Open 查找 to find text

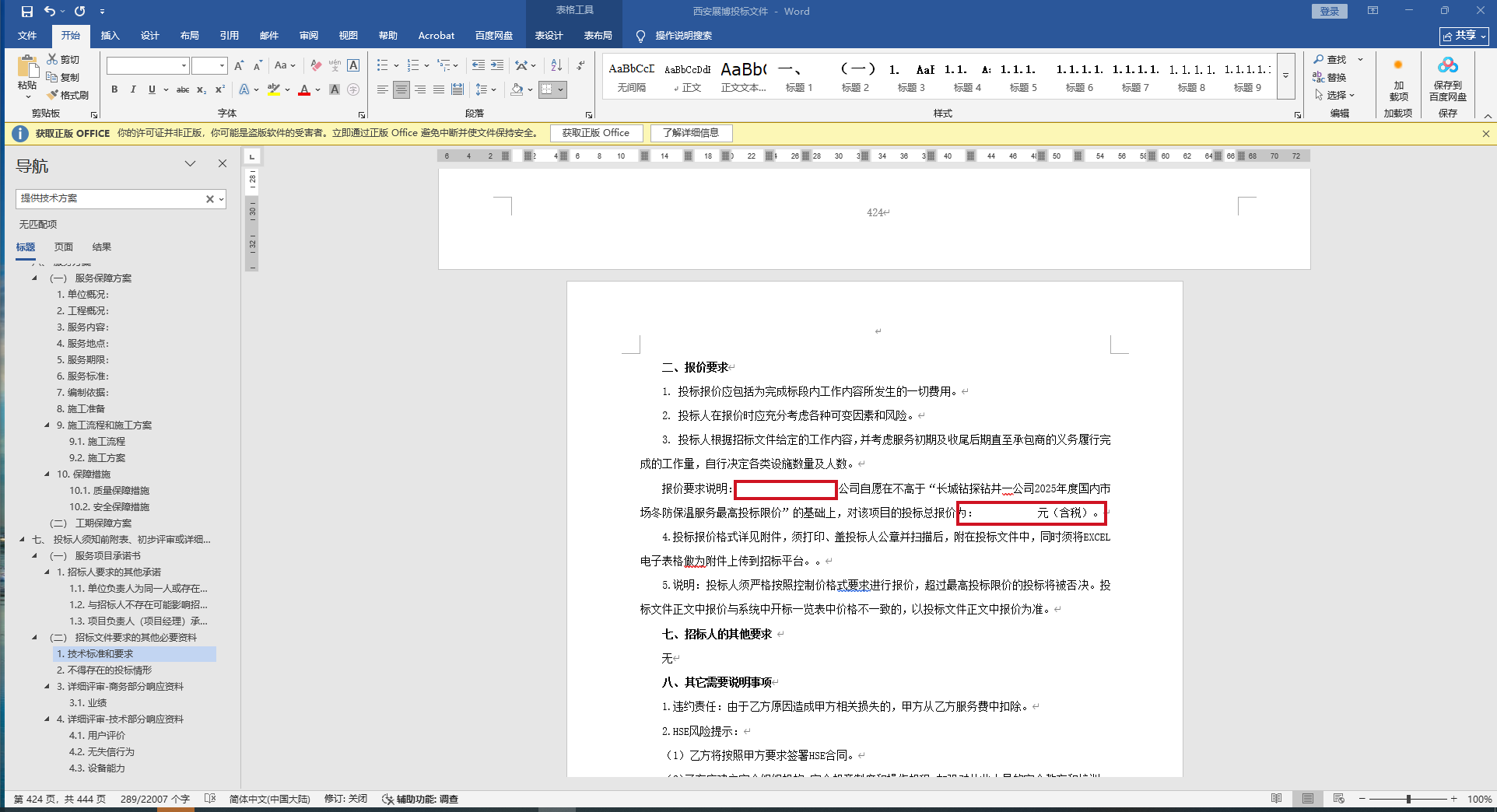pos(1331,59)
